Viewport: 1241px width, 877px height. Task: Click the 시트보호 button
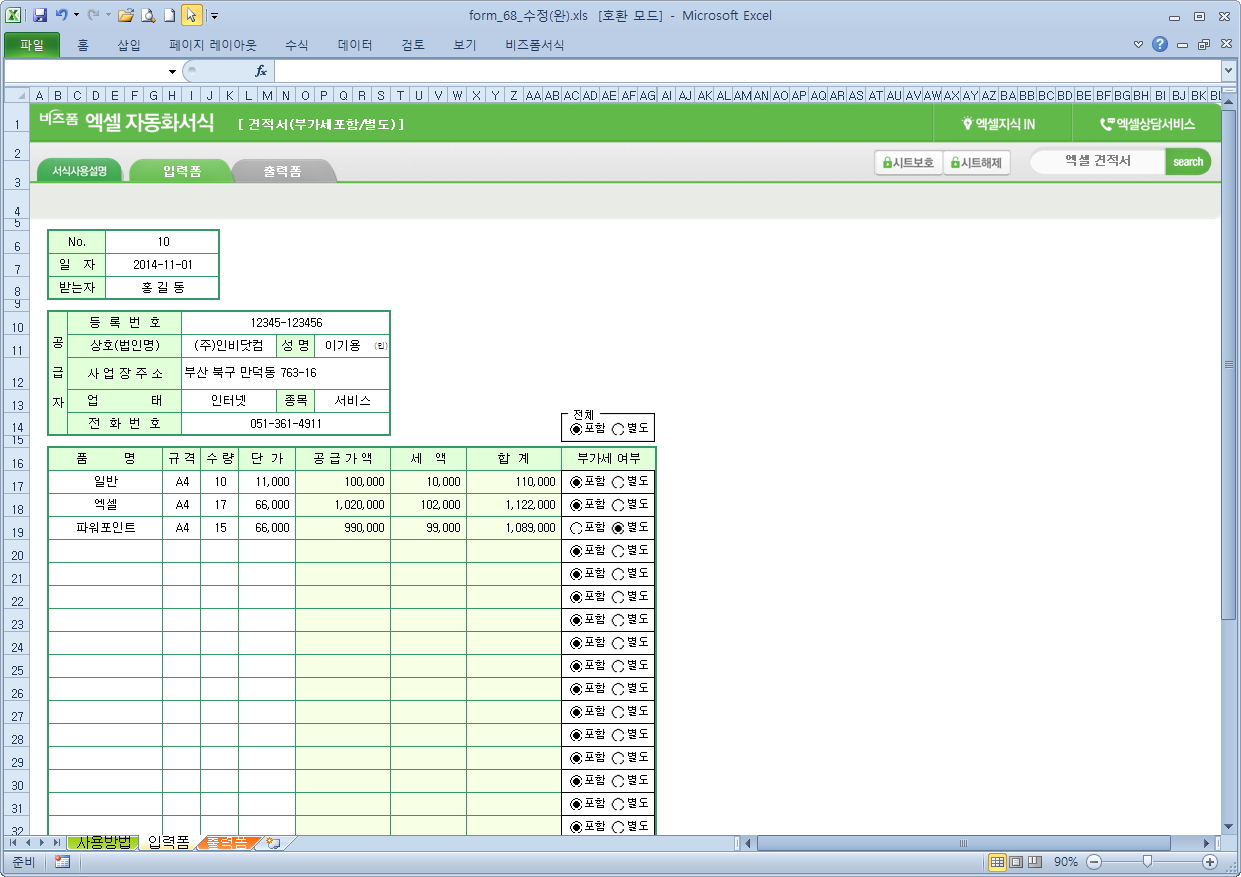[908, 162]
